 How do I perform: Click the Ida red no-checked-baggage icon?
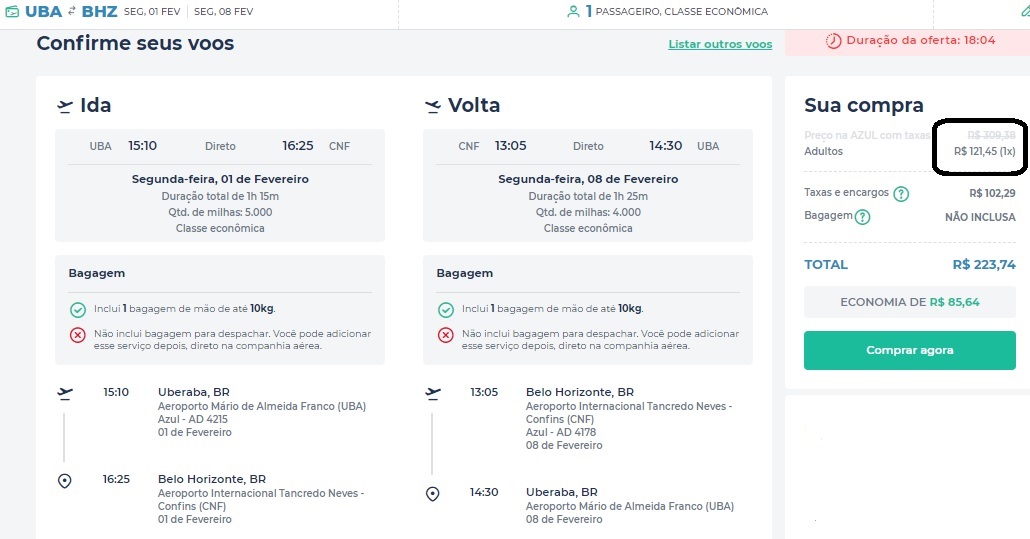[x=78, y=335]
